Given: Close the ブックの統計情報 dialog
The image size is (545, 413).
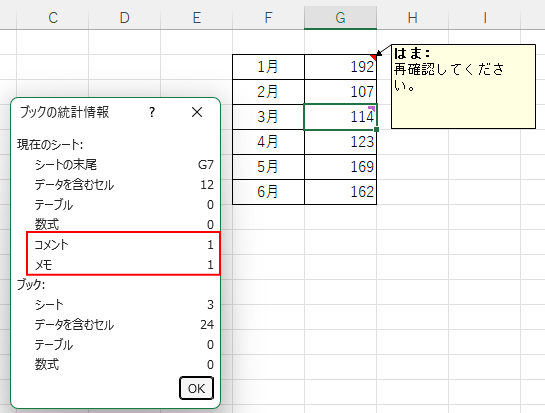Looking at the screenshot, I should [197, 112].
